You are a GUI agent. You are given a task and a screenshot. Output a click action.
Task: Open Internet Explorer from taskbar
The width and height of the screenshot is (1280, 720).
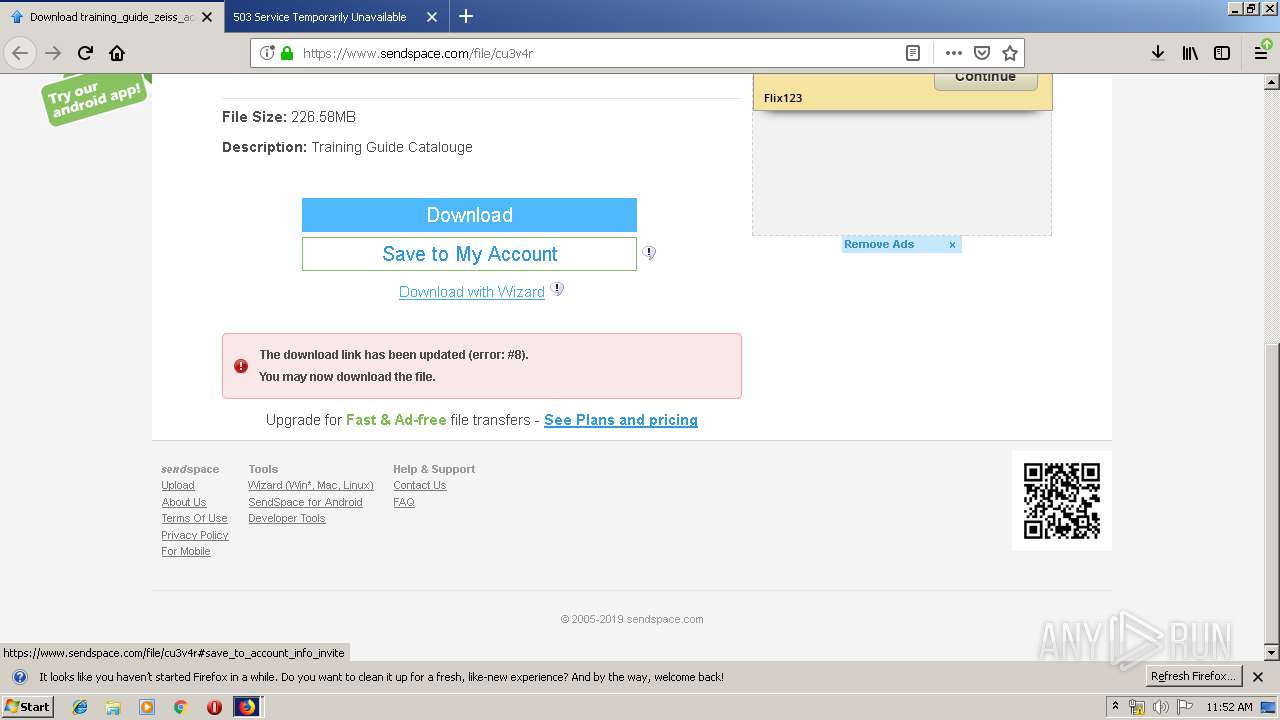click(80, 707)
